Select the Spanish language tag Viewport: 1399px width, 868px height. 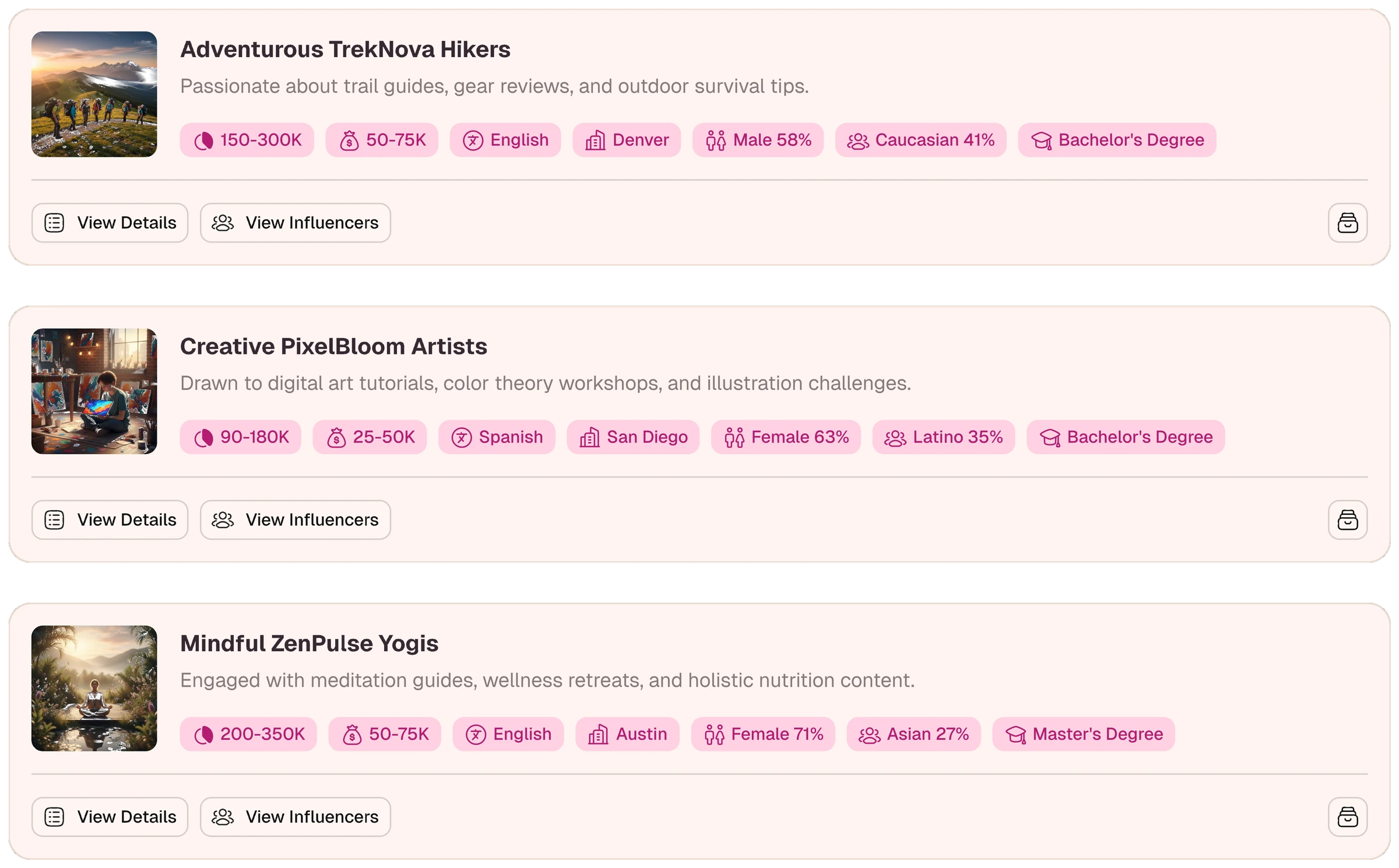tap(497, 437)
